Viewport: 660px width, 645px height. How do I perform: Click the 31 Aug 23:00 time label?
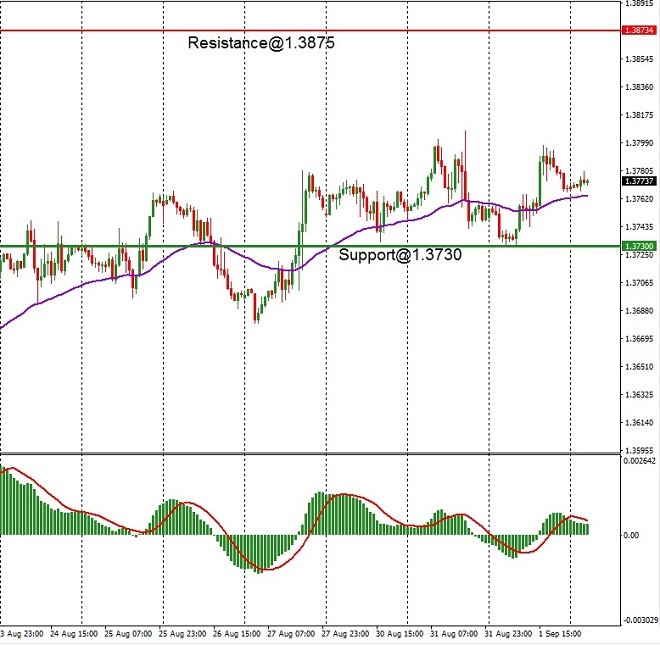[508, 634]
